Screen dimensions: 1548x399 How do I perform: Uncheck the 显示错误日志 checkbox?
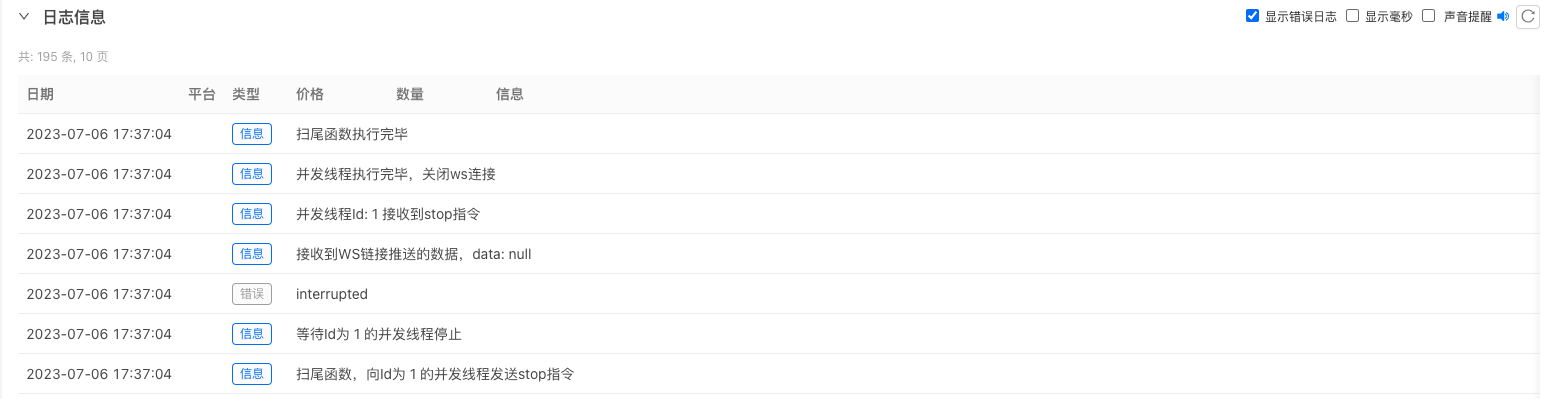point(1252,16)
